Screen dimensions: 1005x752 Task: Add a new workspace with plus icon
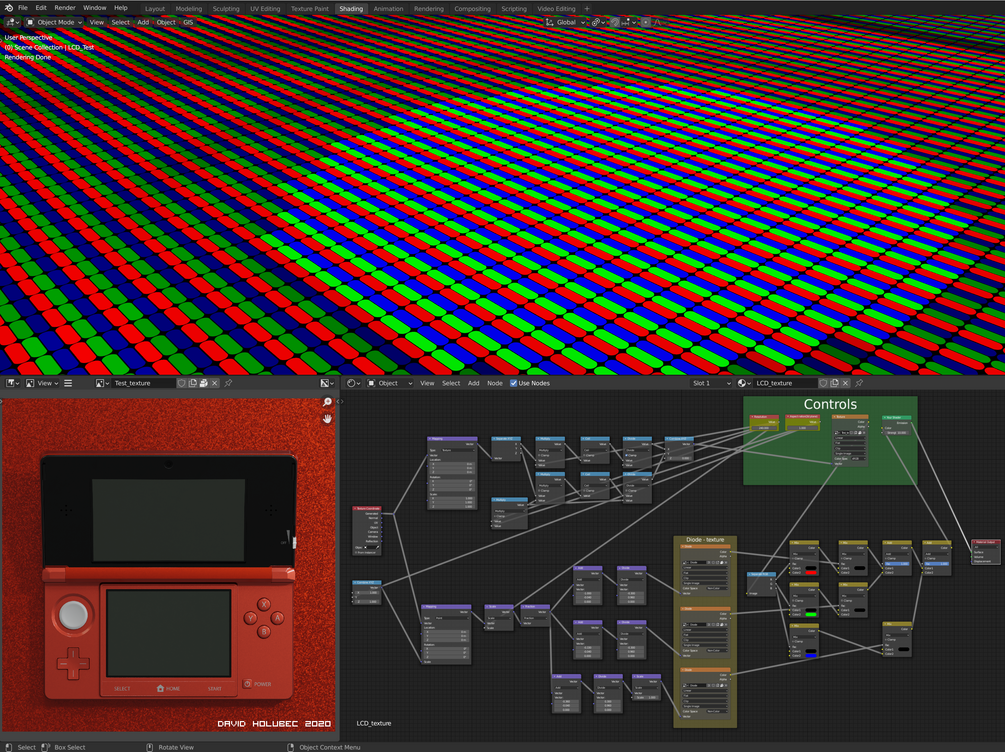click(586, 9)
